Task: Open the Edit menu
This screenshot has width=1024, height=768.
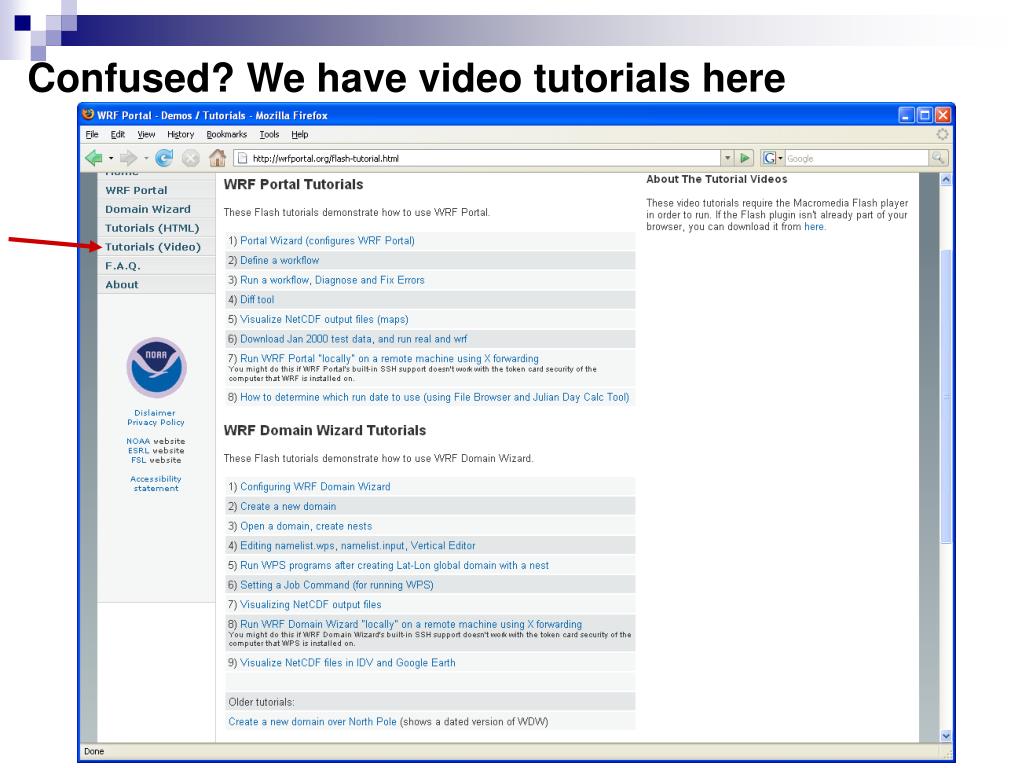Action: [118, 135]
